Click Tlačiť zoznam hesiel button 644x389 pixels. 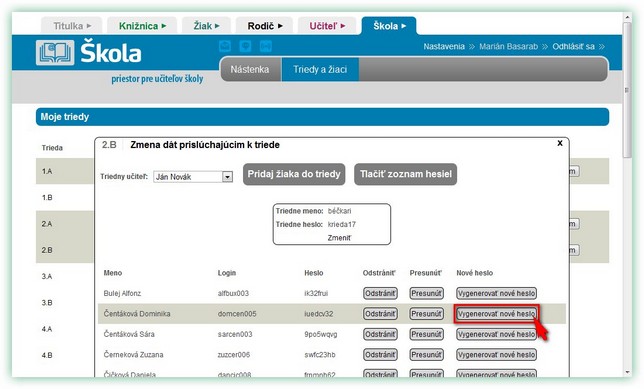405,174
